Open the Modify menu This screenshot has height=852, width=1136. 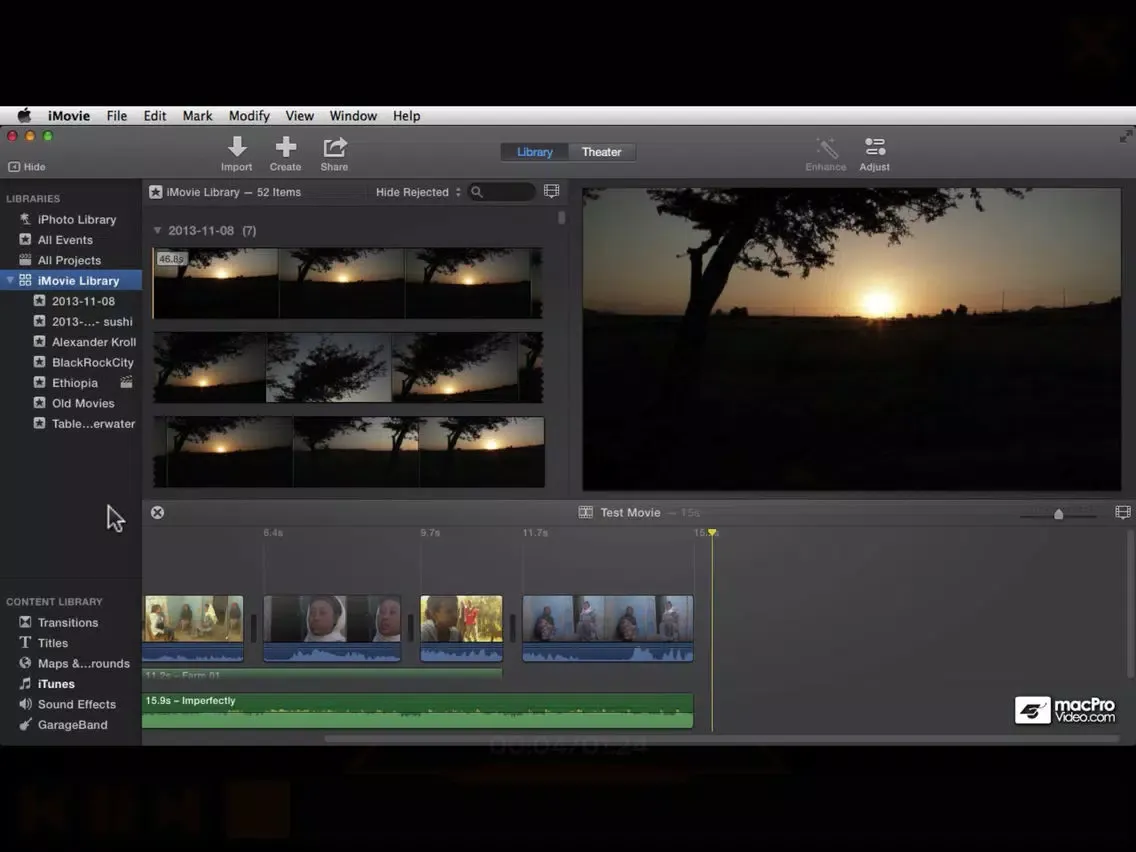[249, 116]
